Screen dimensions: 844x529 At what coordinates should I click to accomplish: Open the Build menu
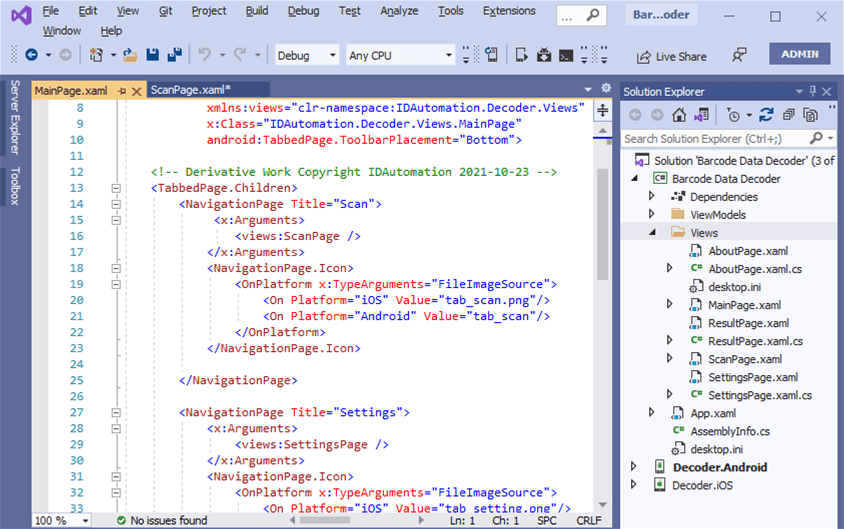click(x=257, y=11)
